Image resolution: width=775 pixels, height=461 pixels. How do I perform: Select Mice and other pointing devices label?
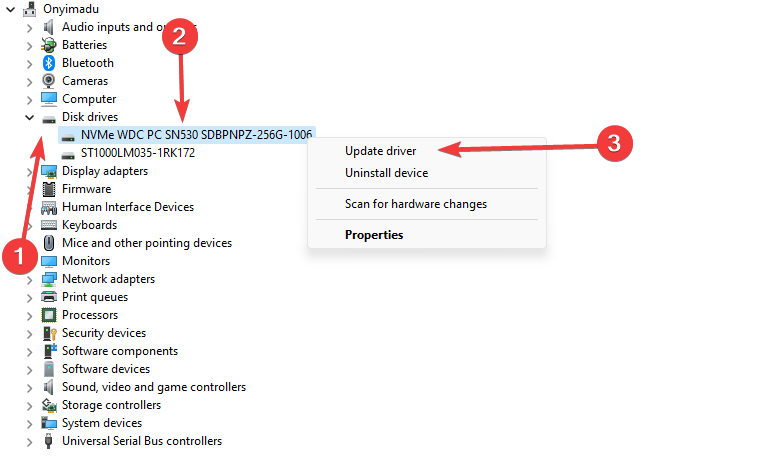147,243
